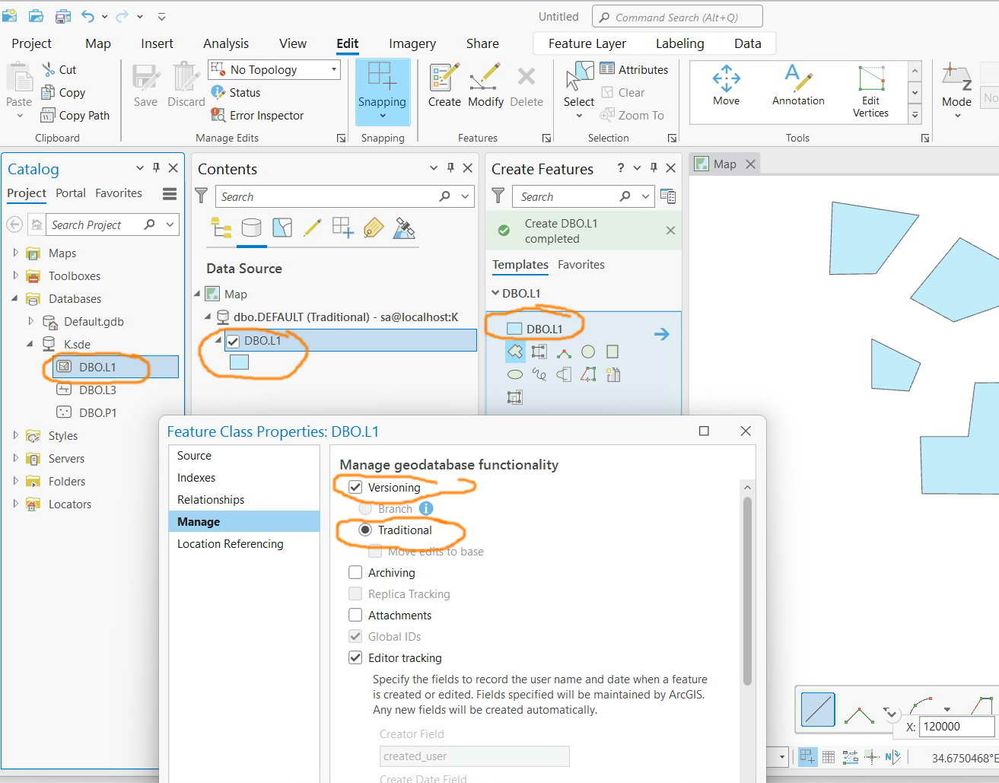Expand the Toolboxes node in Catalog
Viewport: 999px width, 783px height.
pos(15,276)
